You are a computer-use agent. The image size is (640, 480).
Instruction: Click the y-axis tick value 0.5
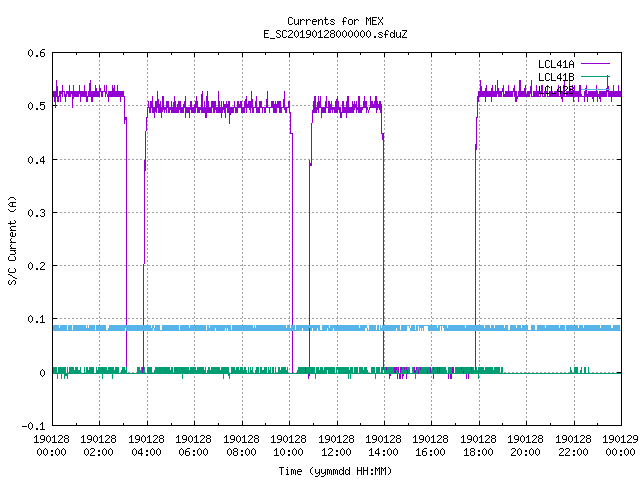36,106
